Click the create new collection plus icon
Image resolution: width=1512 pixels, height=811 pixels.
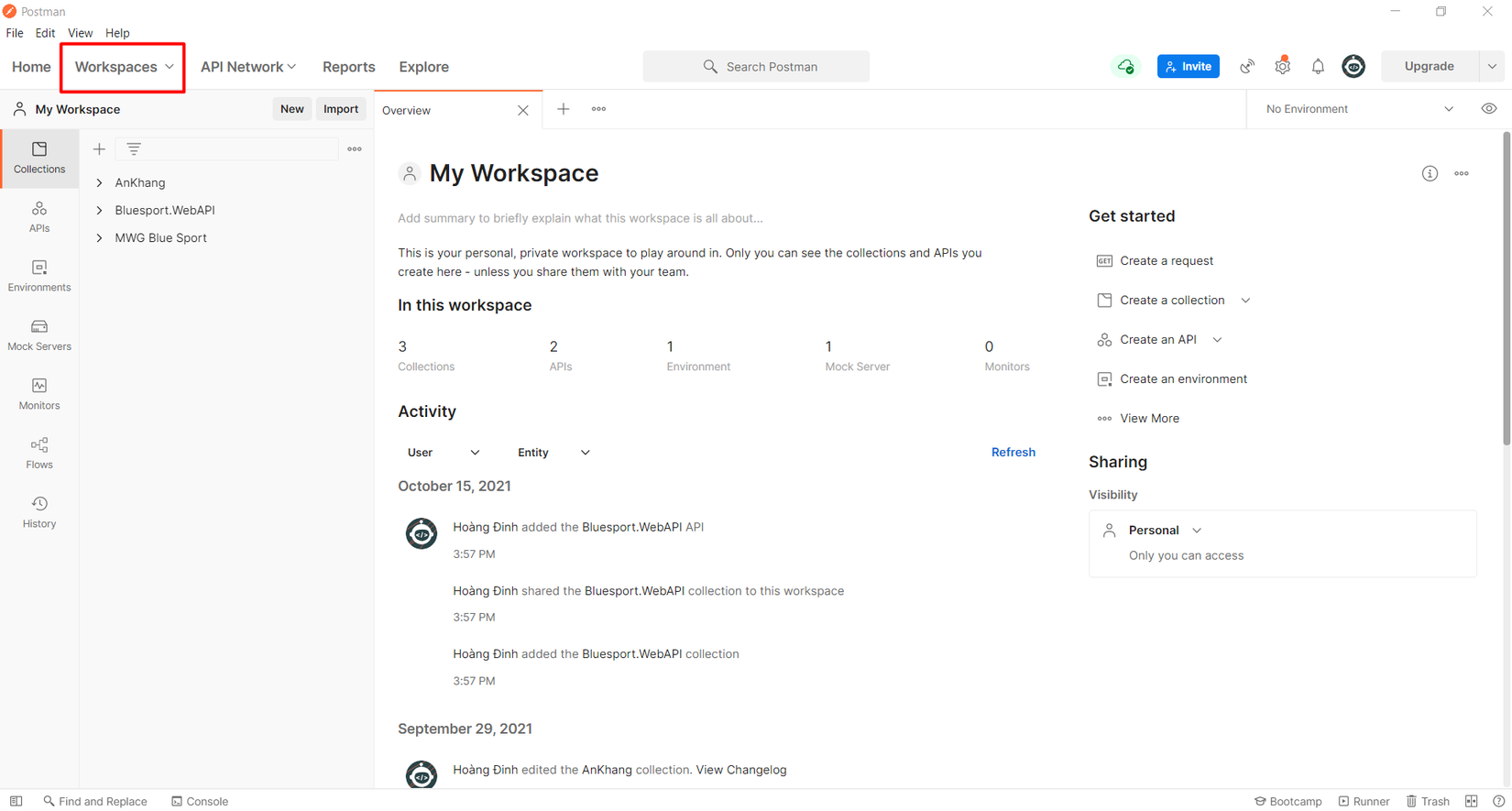point(99,148)
